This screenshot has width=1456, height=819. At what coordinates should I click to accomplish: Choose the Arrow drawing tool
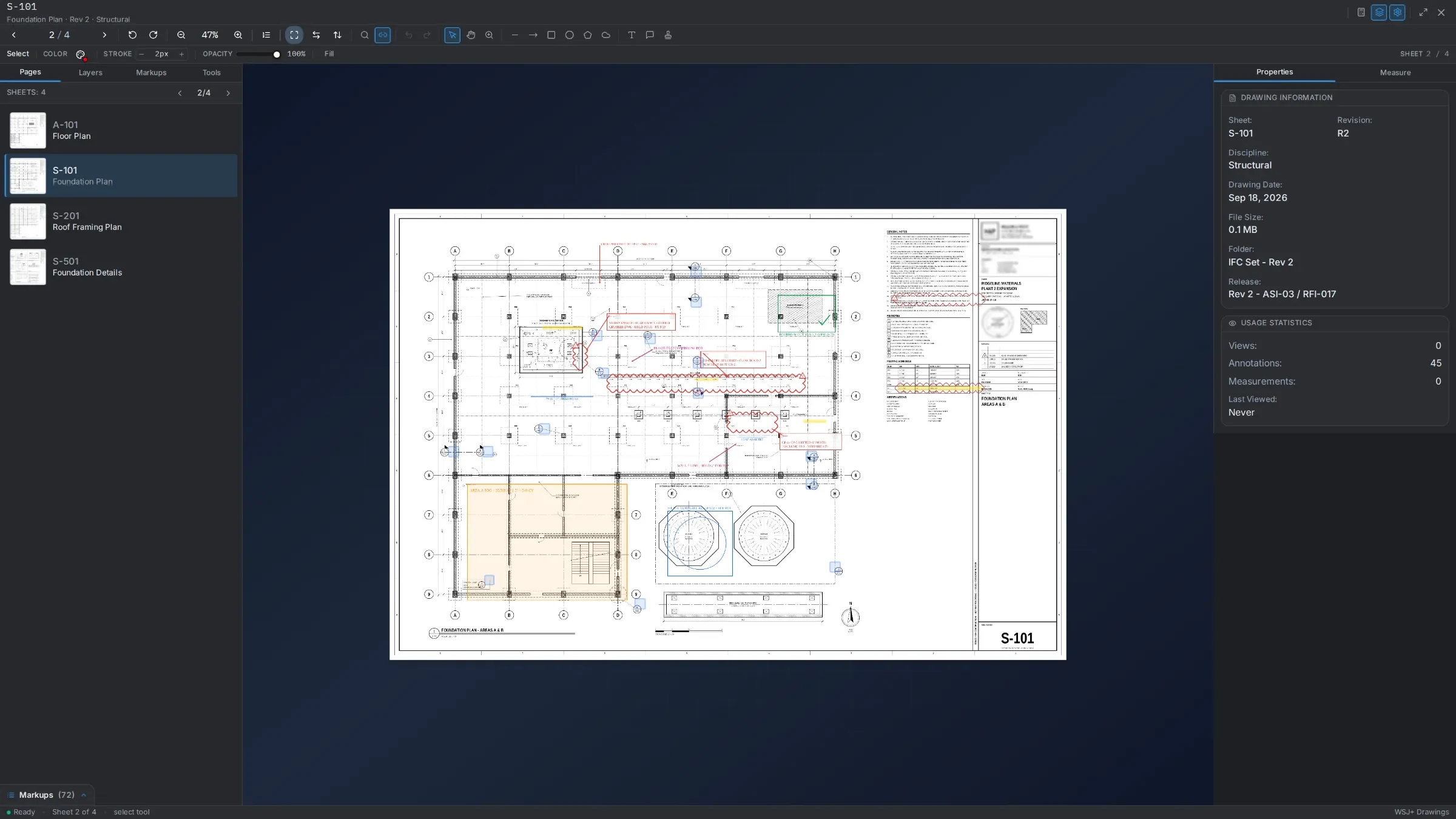point(533,35)
